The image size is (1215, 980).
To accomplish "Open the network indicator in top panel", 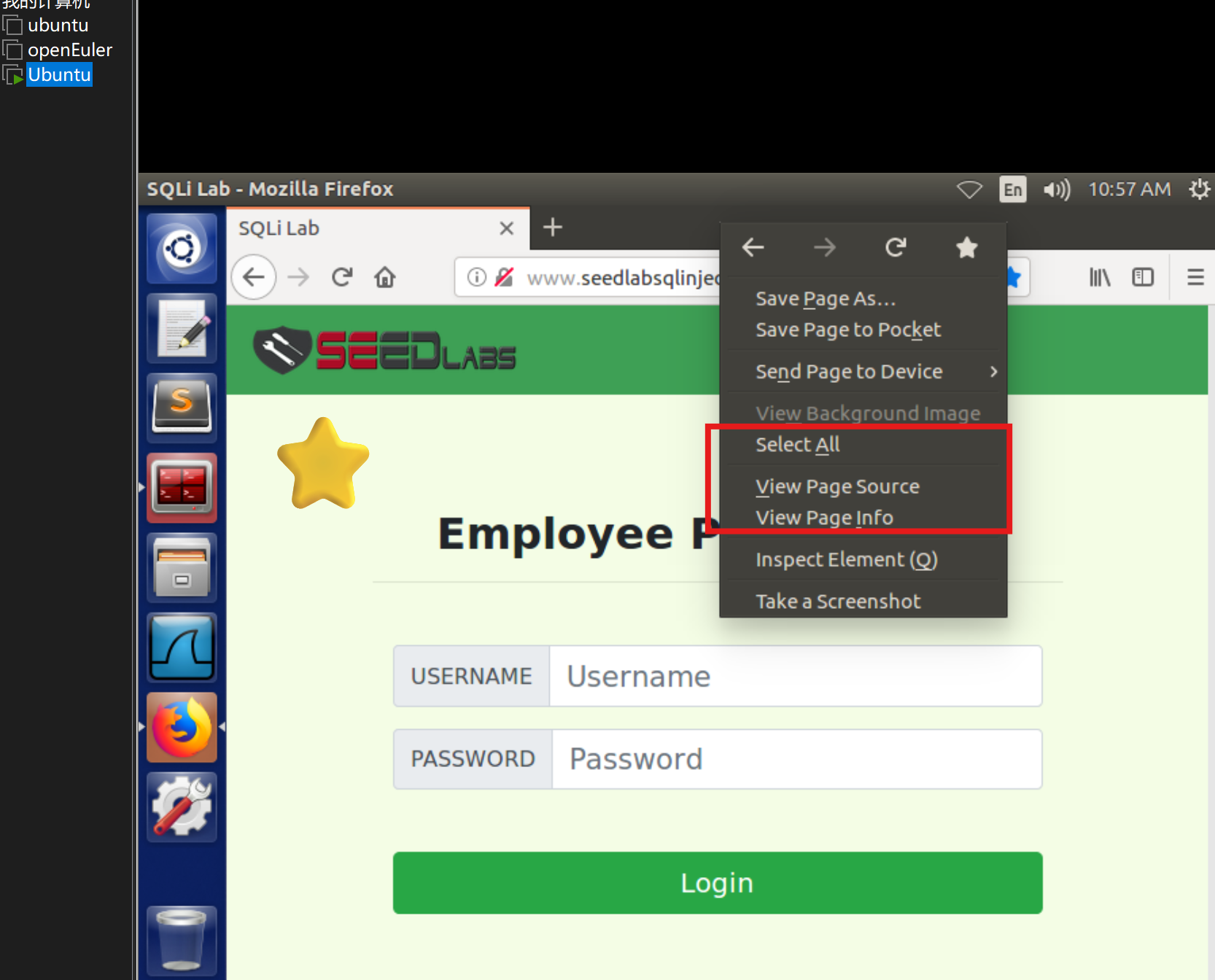I will coord(969,190).
